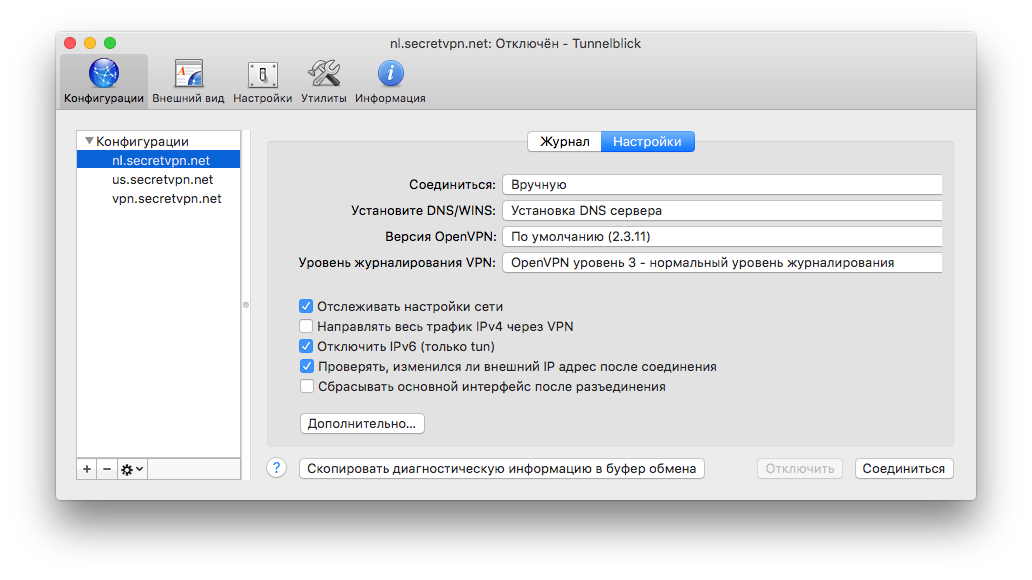Image resolution: width=1032 pixels, height=580 pixels.
Task: Select us.secretvpn.net configuration
Action: pyautogui.click(x=159, y=179)
